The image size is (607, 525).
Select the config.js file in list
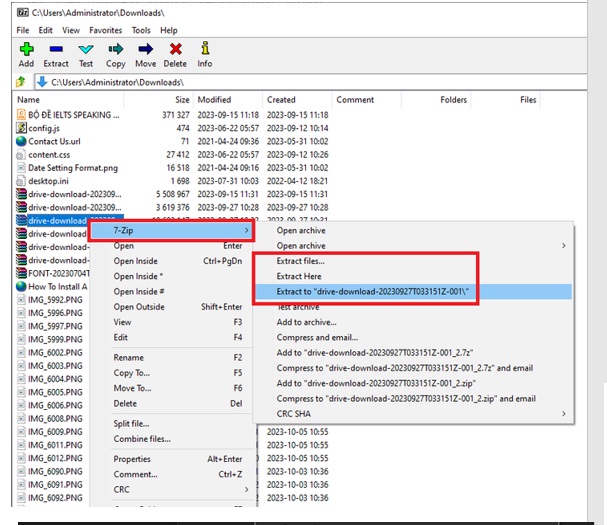(x=43, y=129)
